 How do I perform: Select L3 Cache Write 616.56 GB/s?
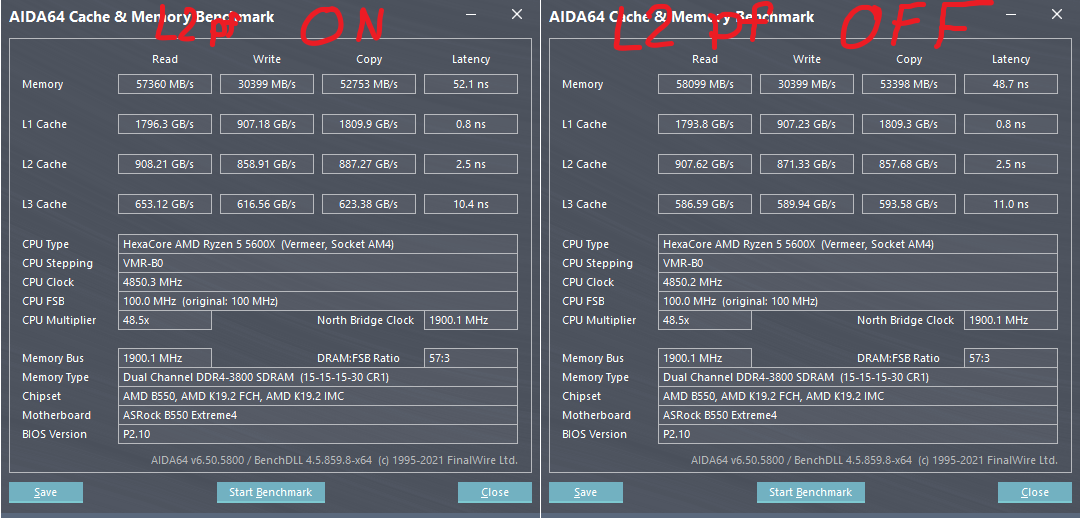267,204
